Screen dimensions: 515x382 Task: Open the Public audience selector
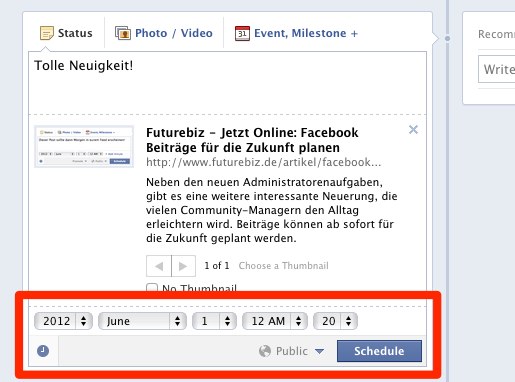(291, 351)
